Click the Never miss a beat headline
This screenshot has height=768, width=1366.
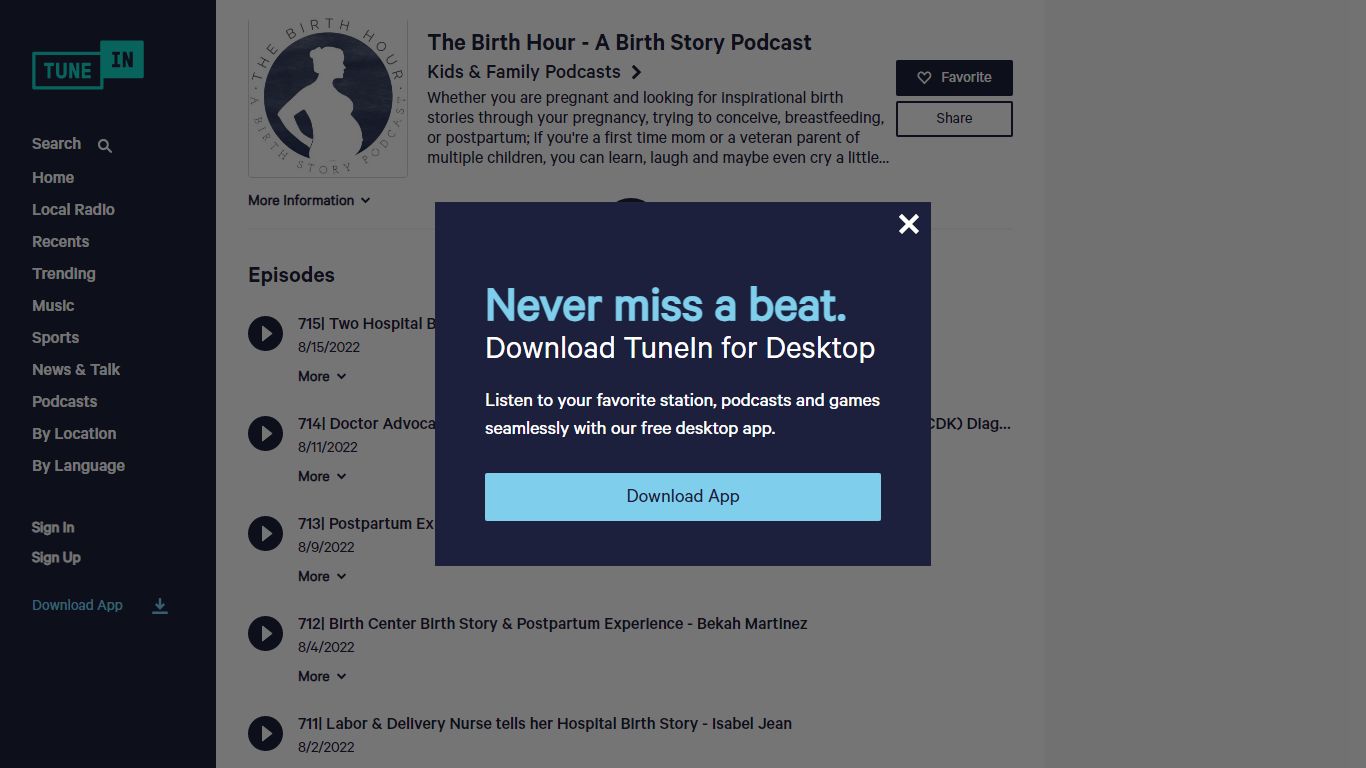click(666, 305)
